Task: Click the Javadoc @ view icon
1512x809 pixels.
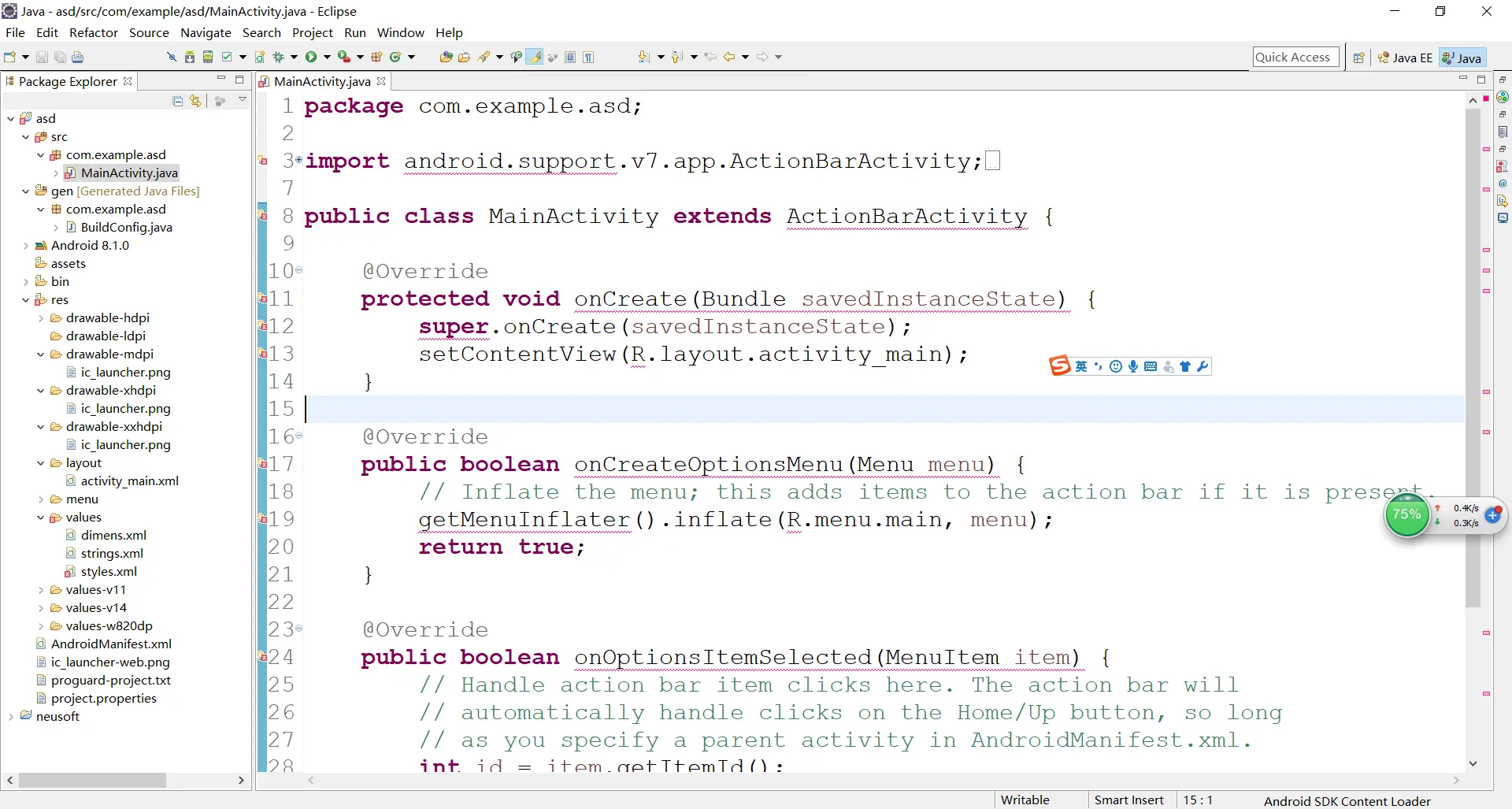Action: click(1503, 184)
